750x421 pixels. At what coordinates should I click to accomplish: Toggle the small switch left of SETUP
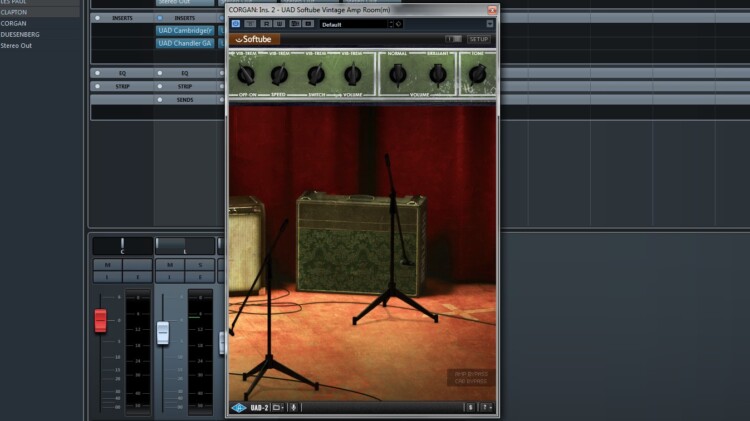click(453, 39)
